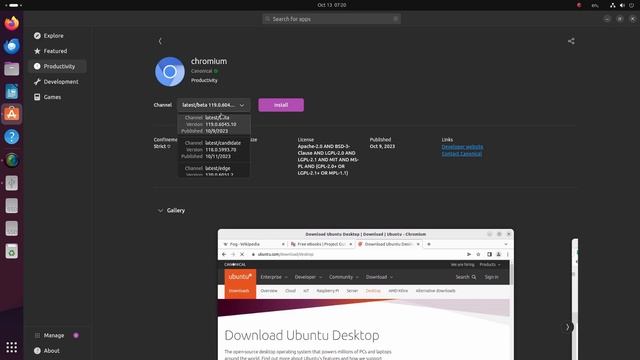Click the Install button
This screenshot has width=640, height=360.
(281, 105)
